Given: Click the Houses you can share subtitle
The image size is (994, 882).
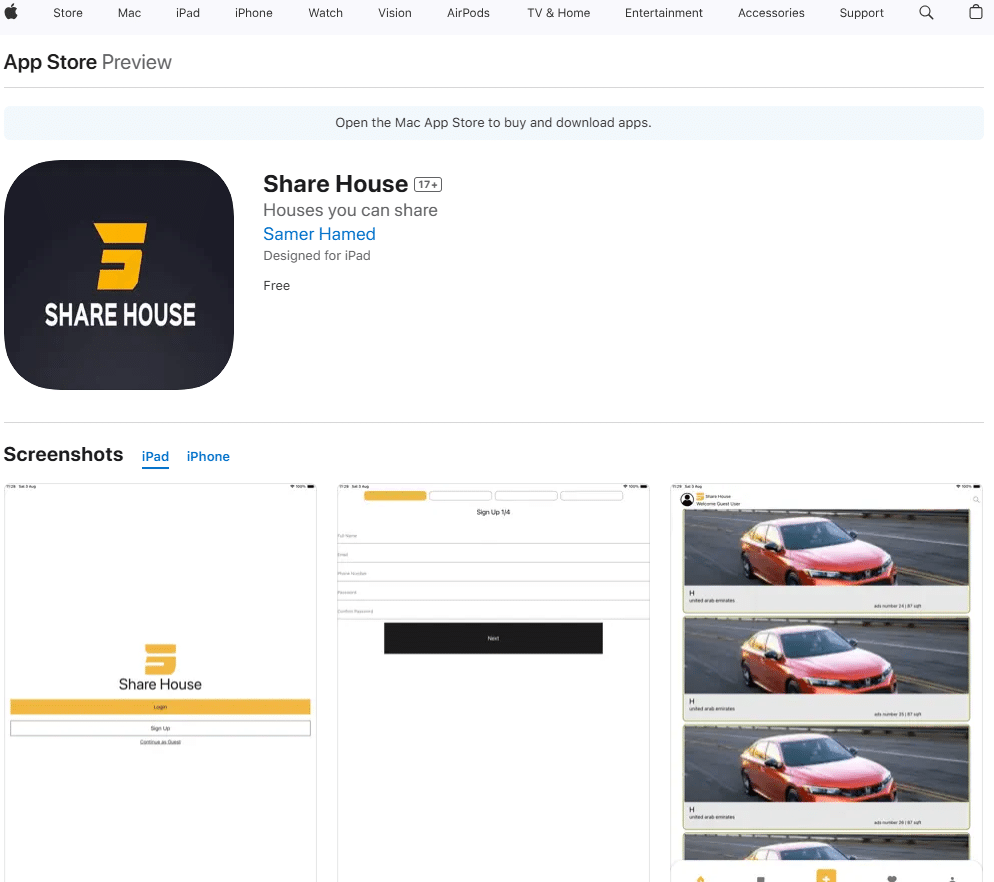Looking at the screenshot, I should coord(350,210).
